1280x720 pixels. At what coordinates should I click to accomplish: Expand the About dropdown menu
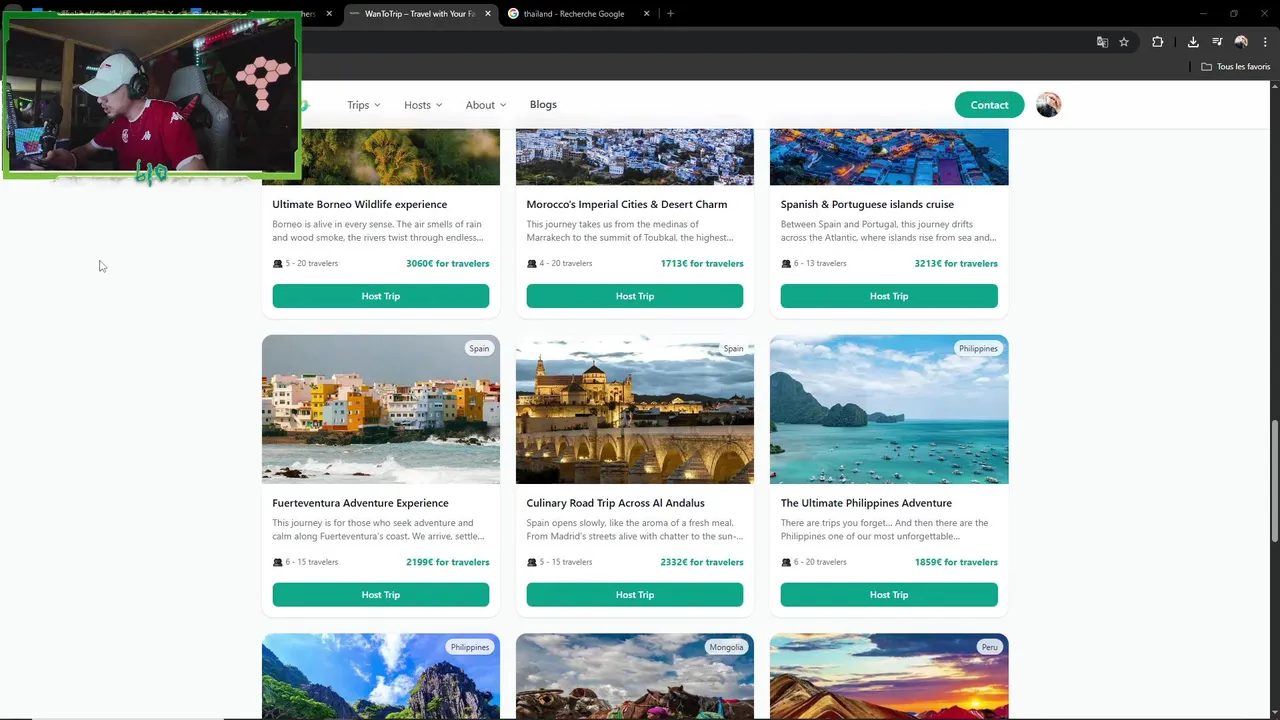pyautogui.click(x=486, y=105)
